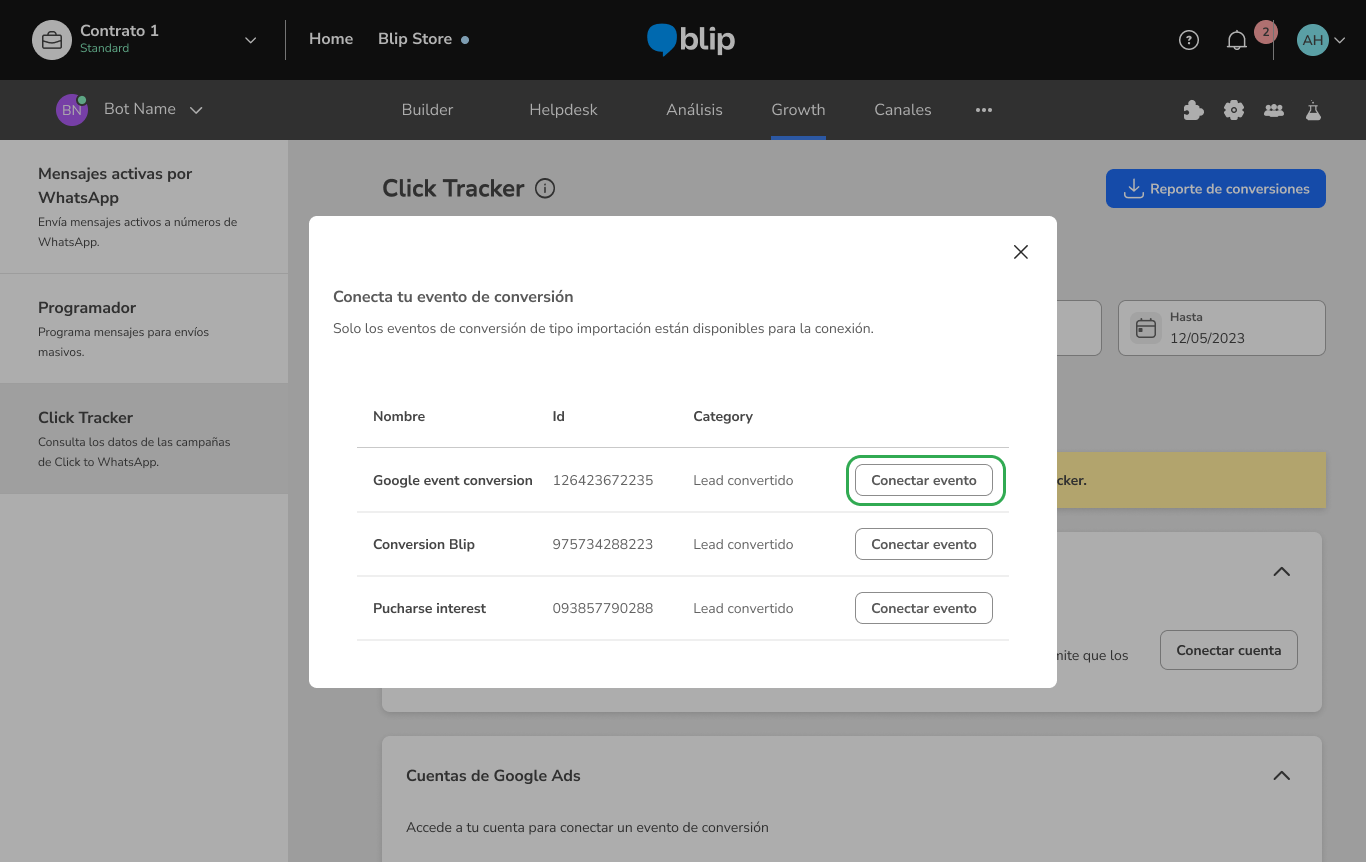Expand the Contrato 1 dropdown
This screenshot has height=862, width=1366.
[x=250, y=40]
